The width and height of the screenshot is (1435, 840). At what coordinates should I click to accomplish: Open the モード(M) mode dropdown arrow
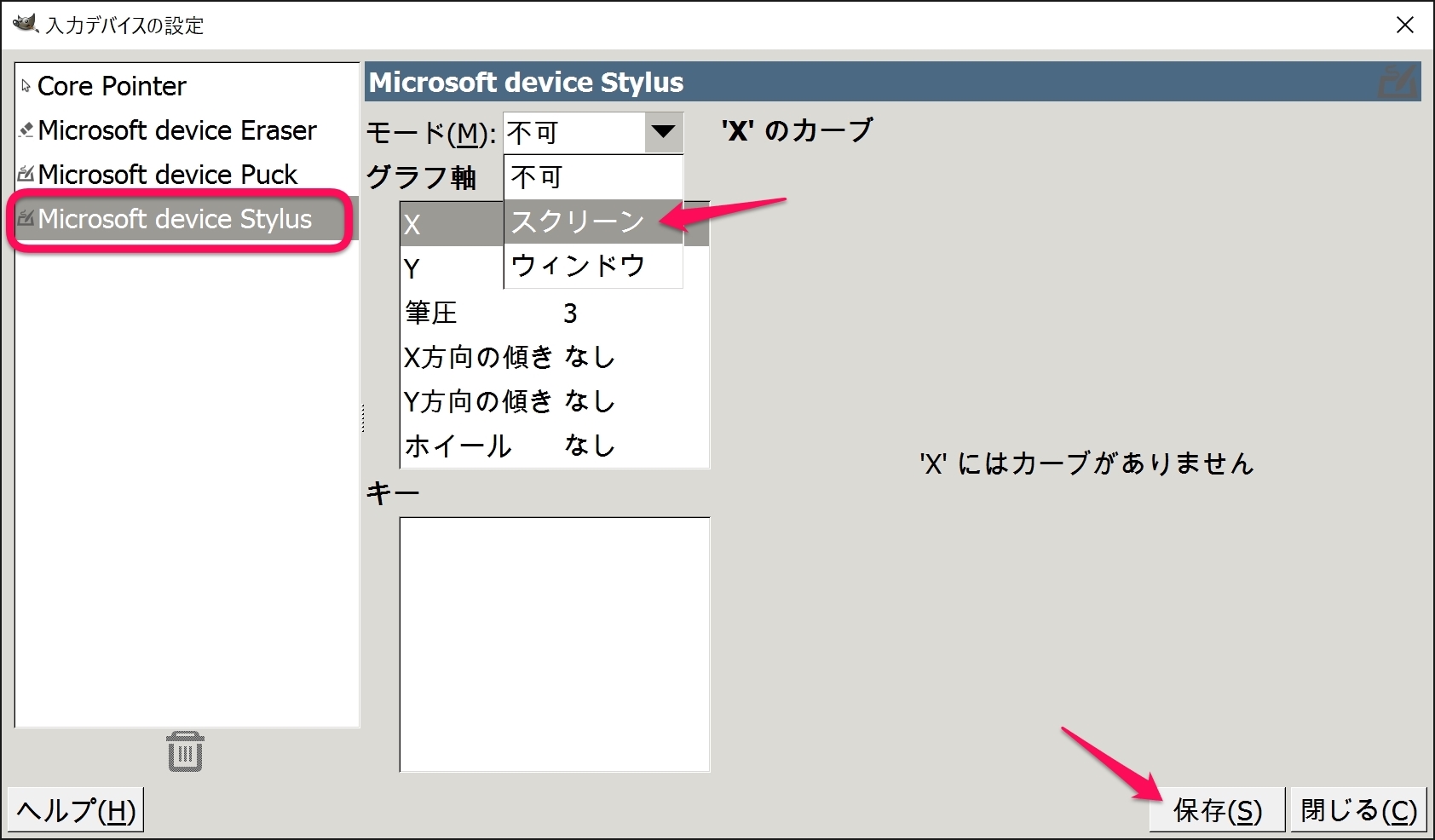point(664,132)
